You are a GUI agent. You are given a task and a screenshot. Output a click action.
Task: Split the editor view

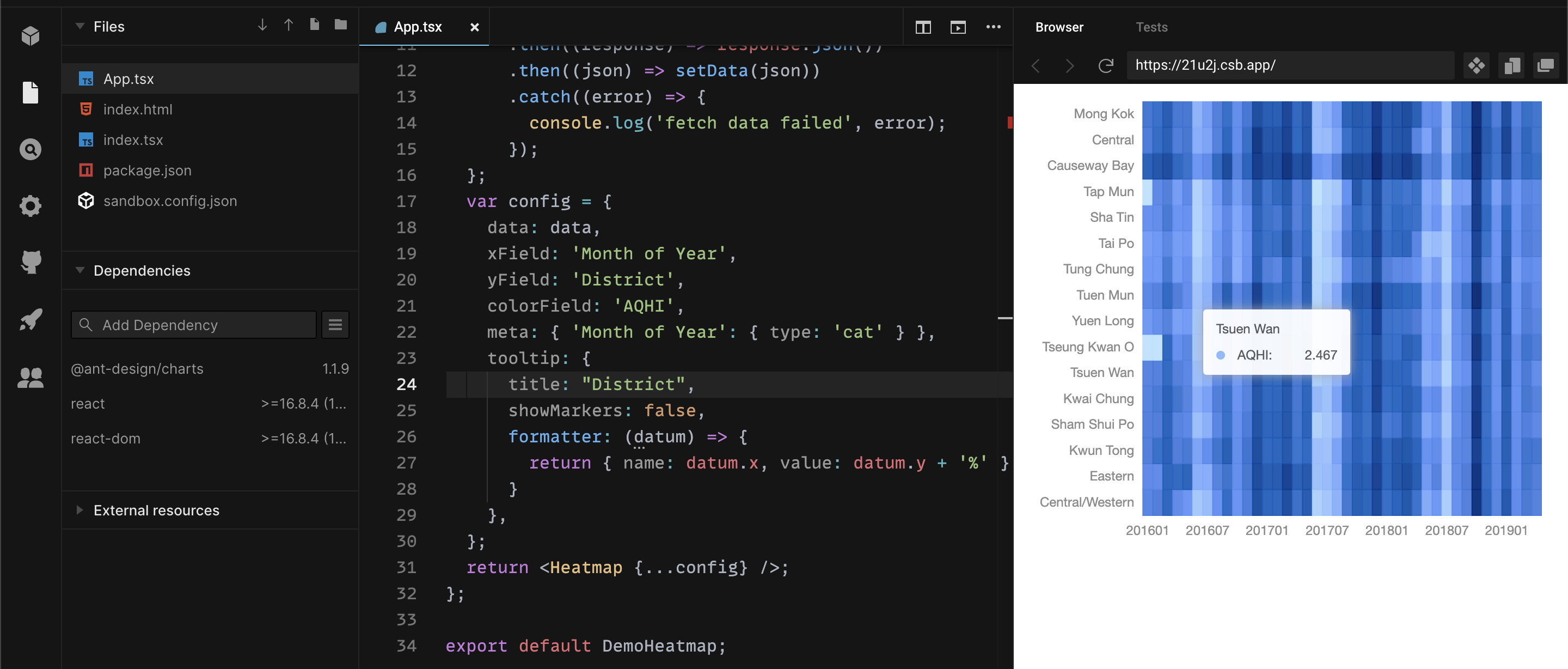click(x=923, y=27)
